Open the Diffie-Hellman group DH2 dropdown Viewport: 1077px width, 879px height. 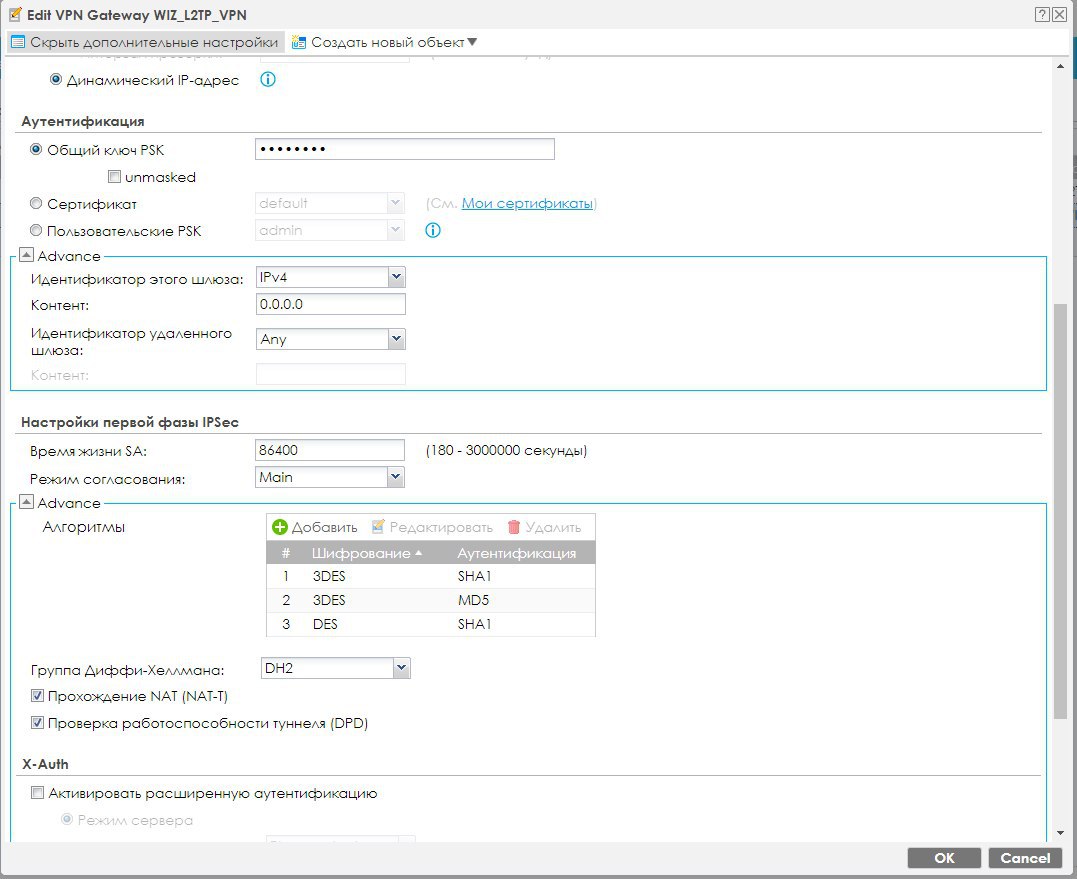pos(402,668)
